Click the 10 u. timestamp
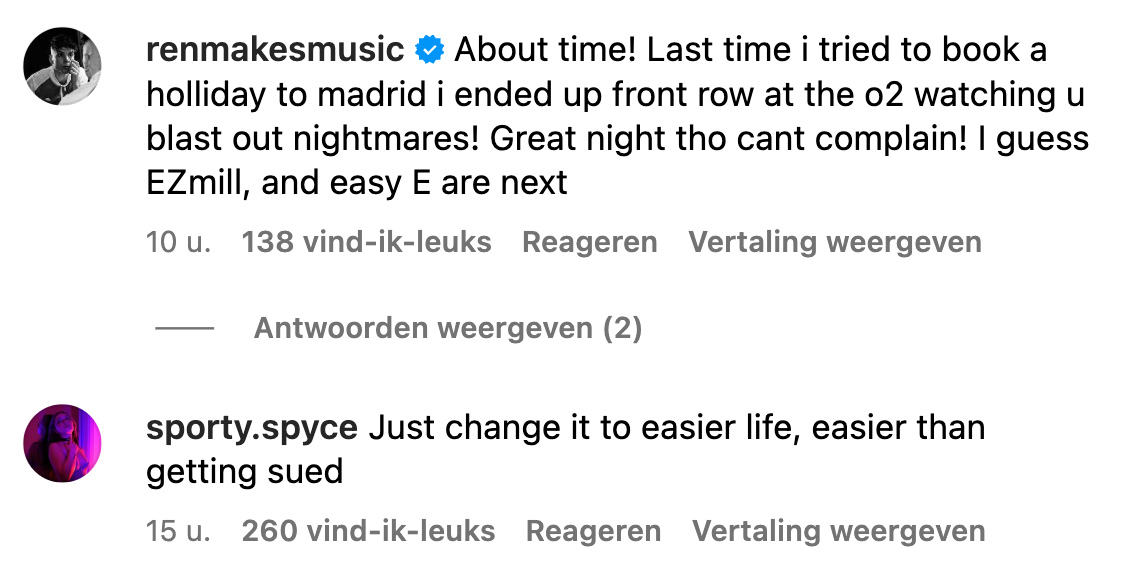 click(x=179, y=242)
